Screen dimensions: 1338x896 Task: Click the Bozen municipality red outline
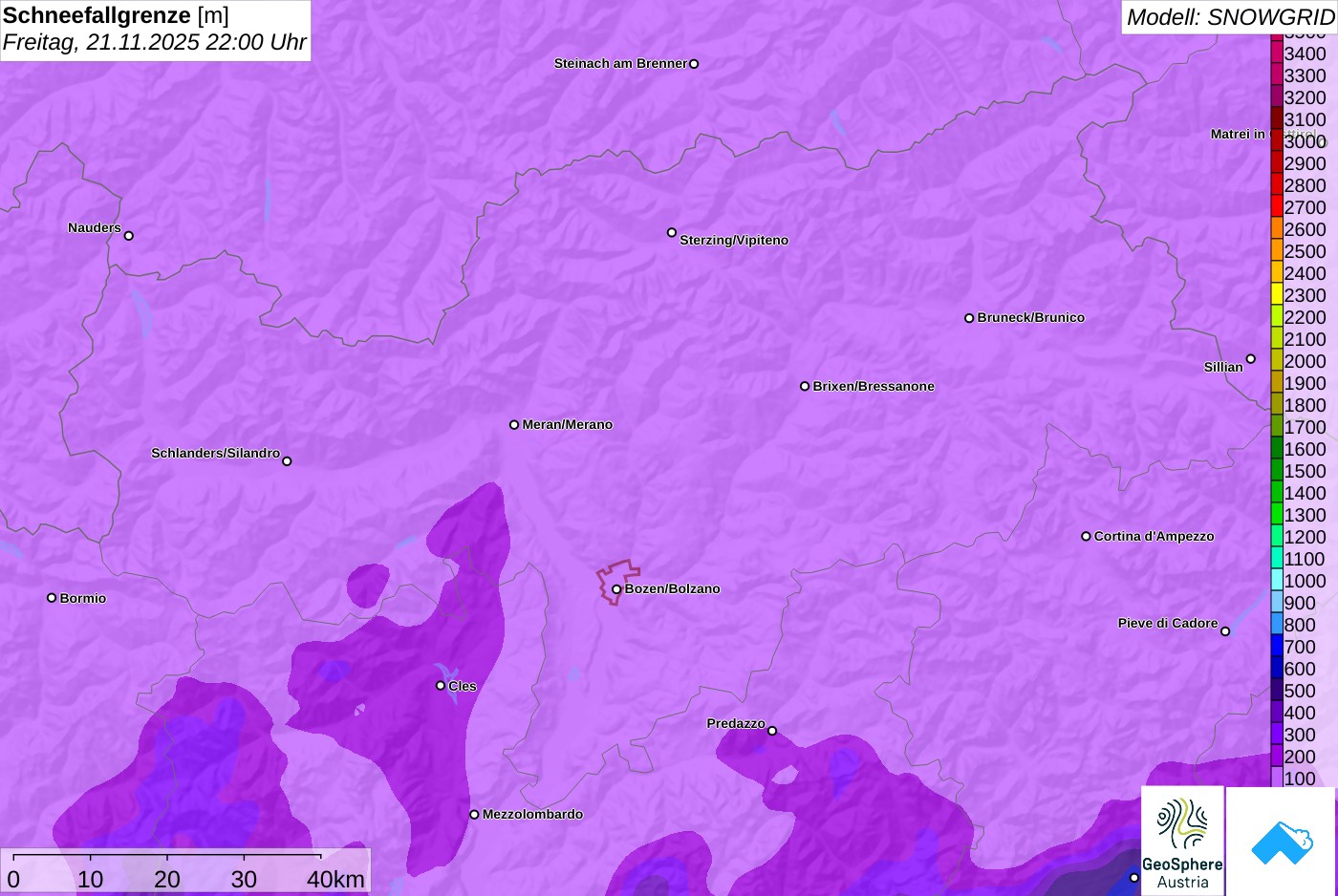click(x=618, y=582)
